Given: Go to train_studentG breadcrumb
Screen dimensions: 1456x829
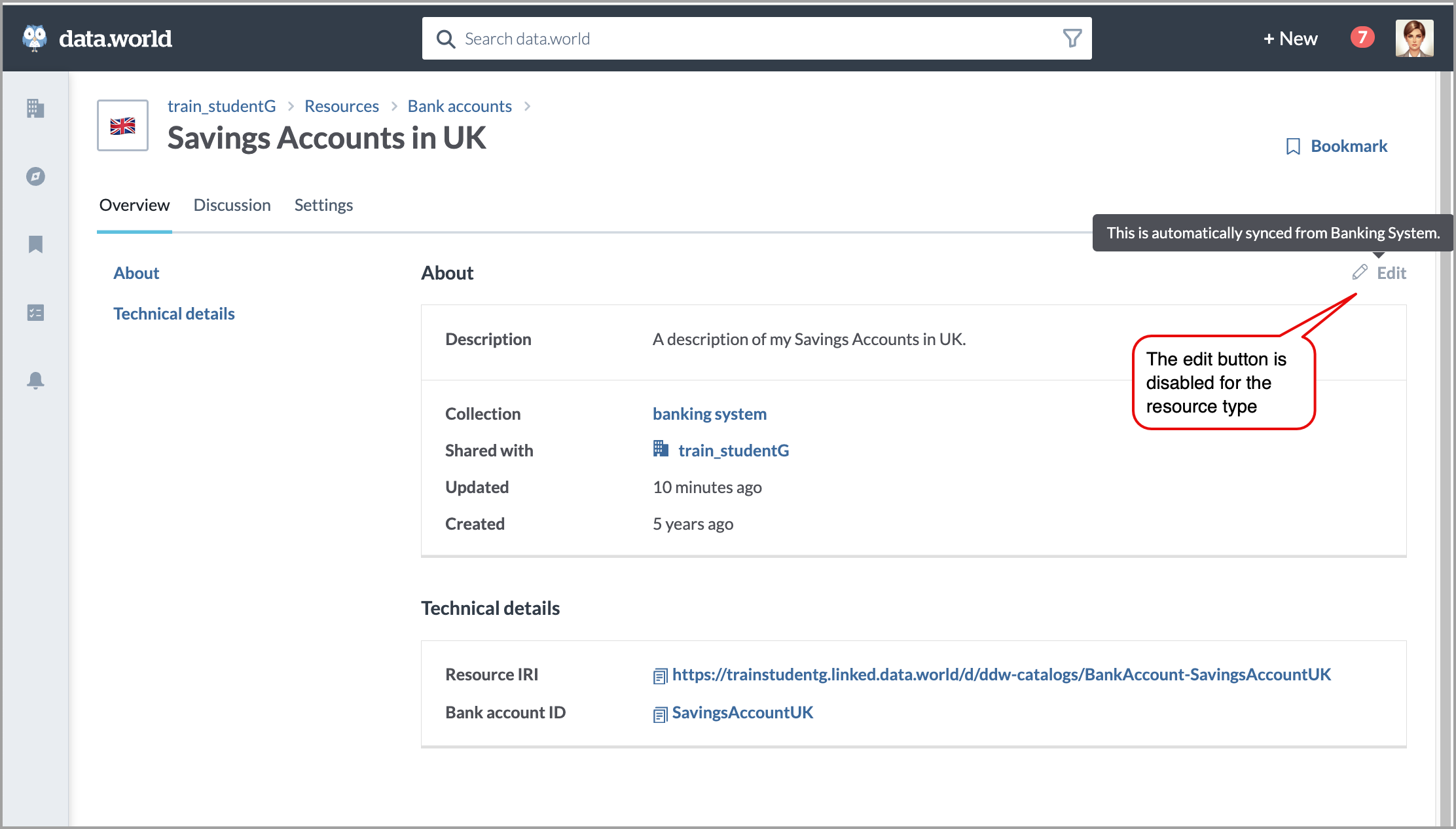Looking at the screenshot, I should pos(221,106).
